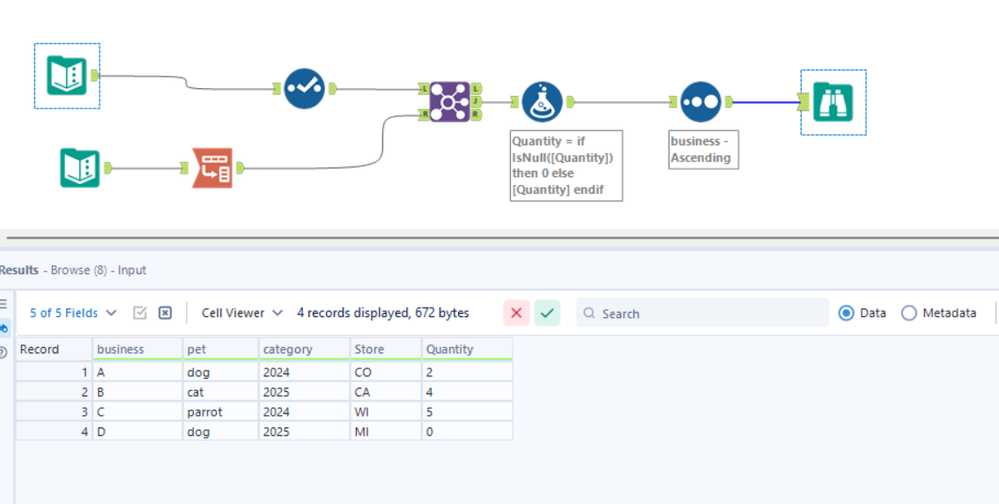Click the green checkmark apply button
999x504 pixels.
click(547, 313)
